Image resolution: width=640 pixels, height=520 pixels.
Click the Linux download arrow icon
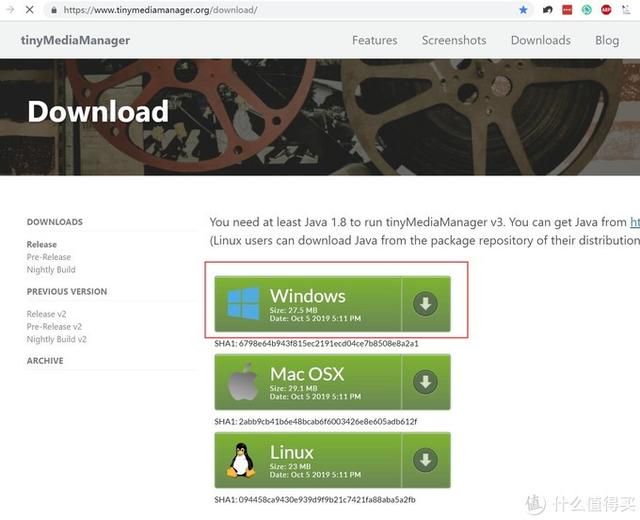425,460
